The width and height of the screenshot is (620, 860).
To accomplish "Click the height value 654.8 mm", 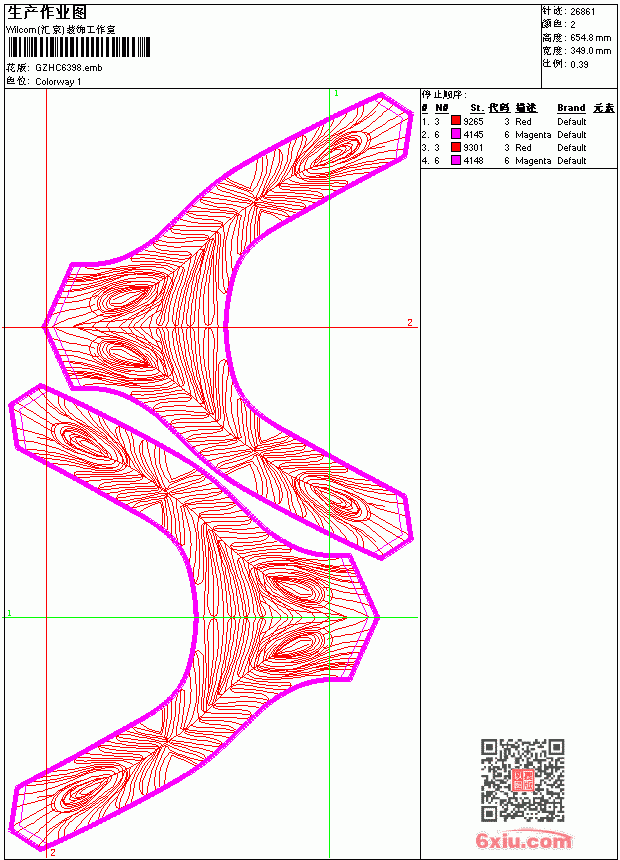I will (590, 38).
